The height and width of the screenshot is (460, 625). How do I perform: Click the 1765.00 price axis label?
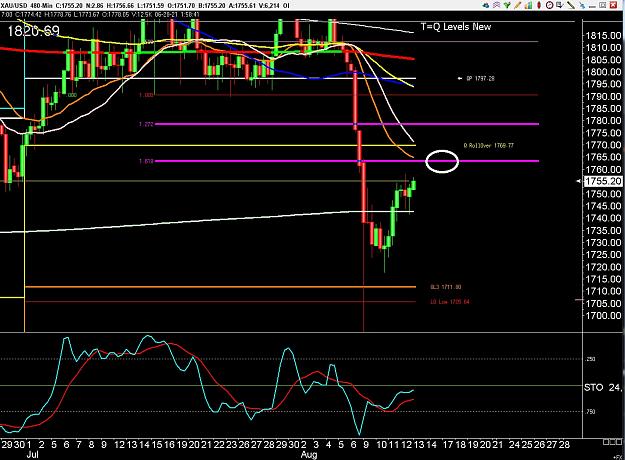(x=603, y=157)
